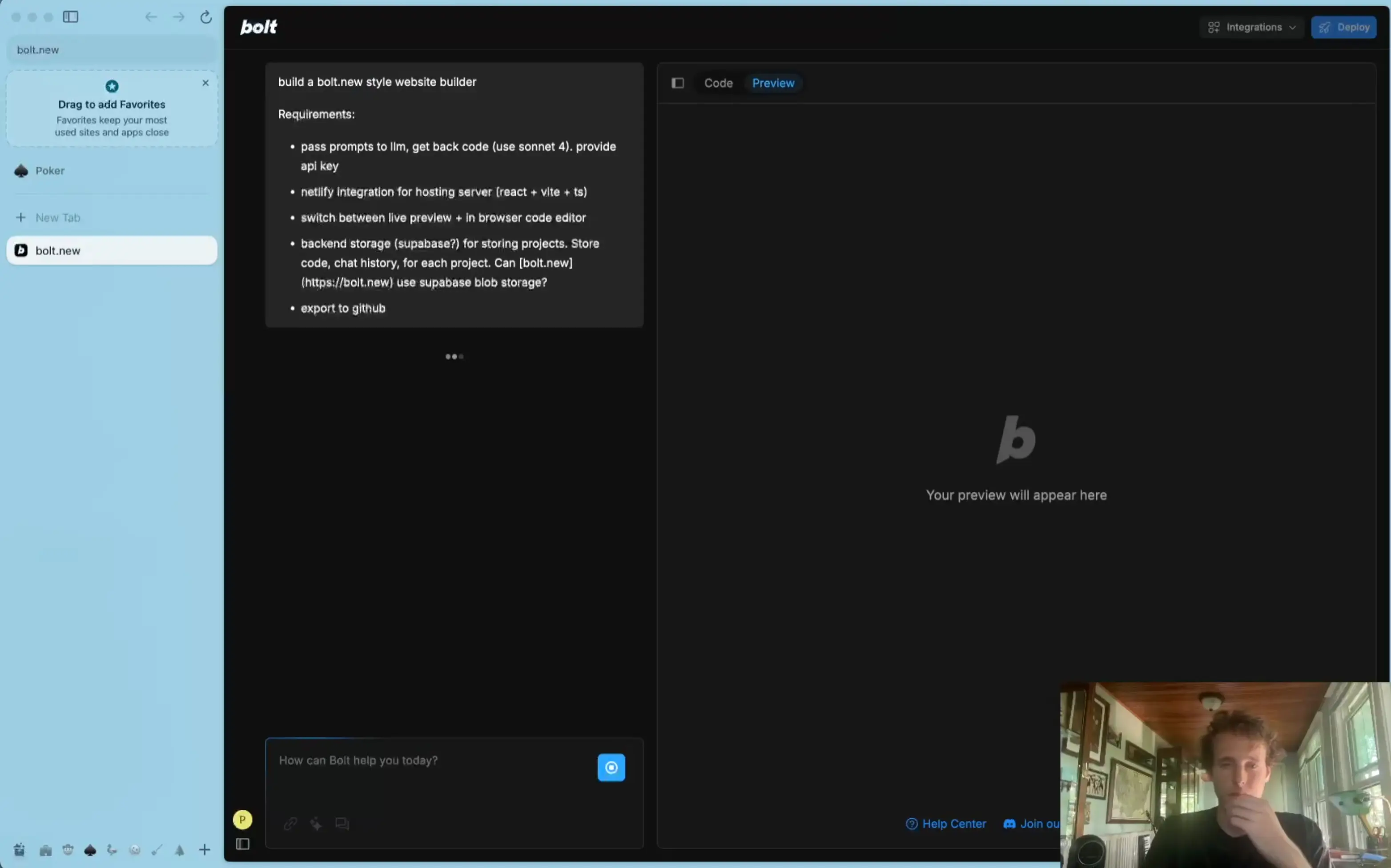1391x868 pixels.
Task: Toggle the bolt sidebar icon below the avatar
Action: (243, 844)
